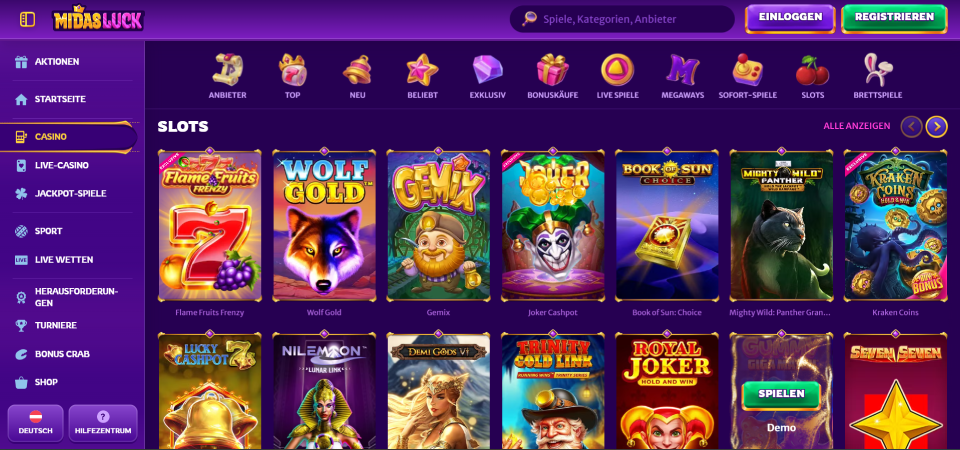The width and height of the screenshot is (960, 450).
Task: Open the Neu bell category
Action: click(357, 69)
